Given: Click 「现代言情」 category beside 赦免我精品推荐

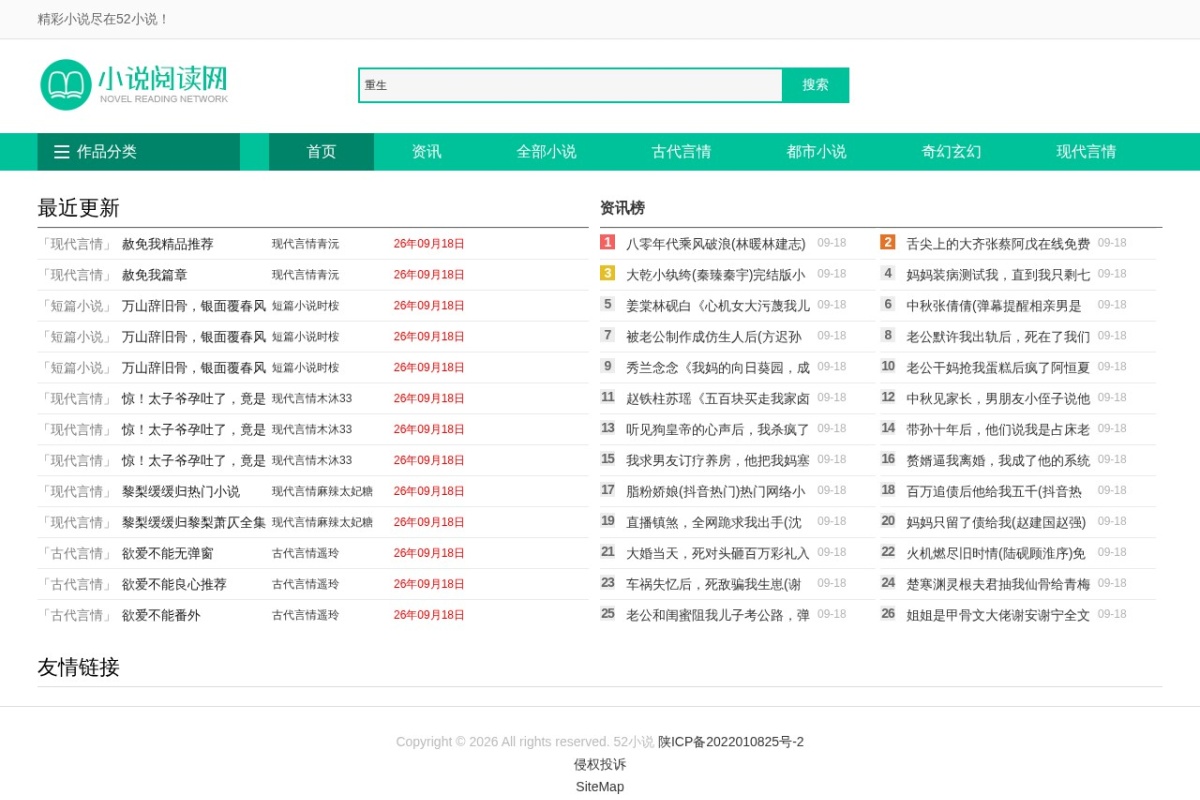Looking at the screenshot, I should (76, 244).
